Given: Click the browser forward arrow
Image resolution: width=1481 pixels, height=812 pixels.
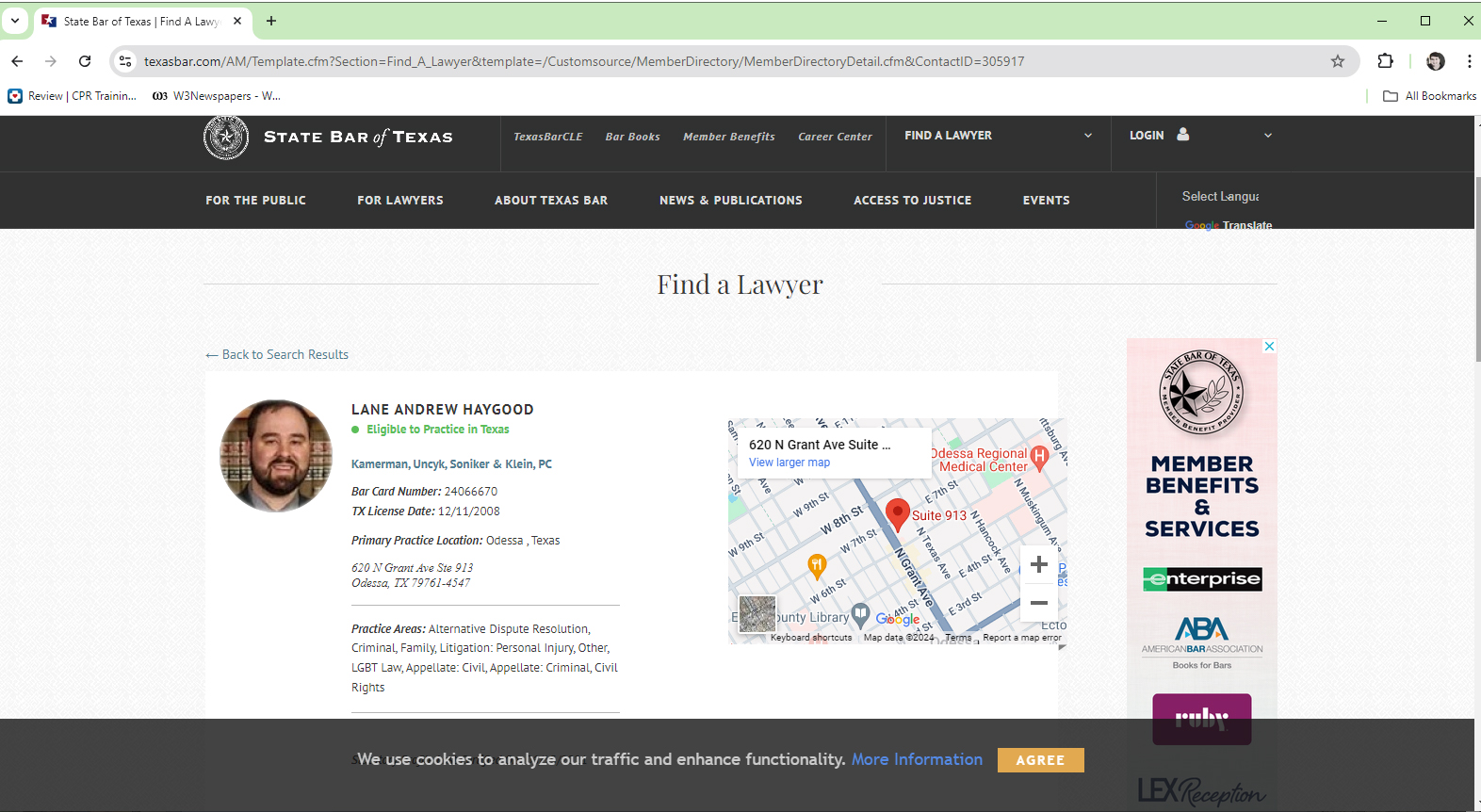Looking at the screenshot, I should pyautogui.click(x=51, y=61).
